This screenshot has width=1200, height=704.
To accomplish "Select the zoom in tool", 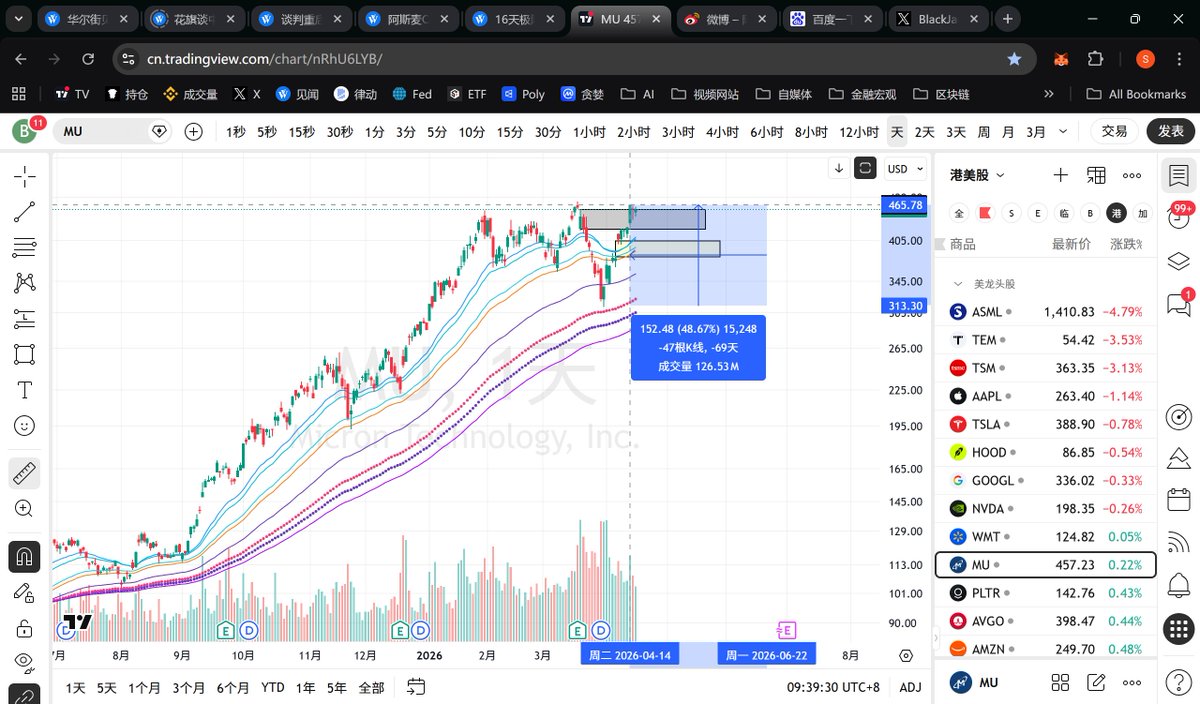I will (x=25, y=509).
